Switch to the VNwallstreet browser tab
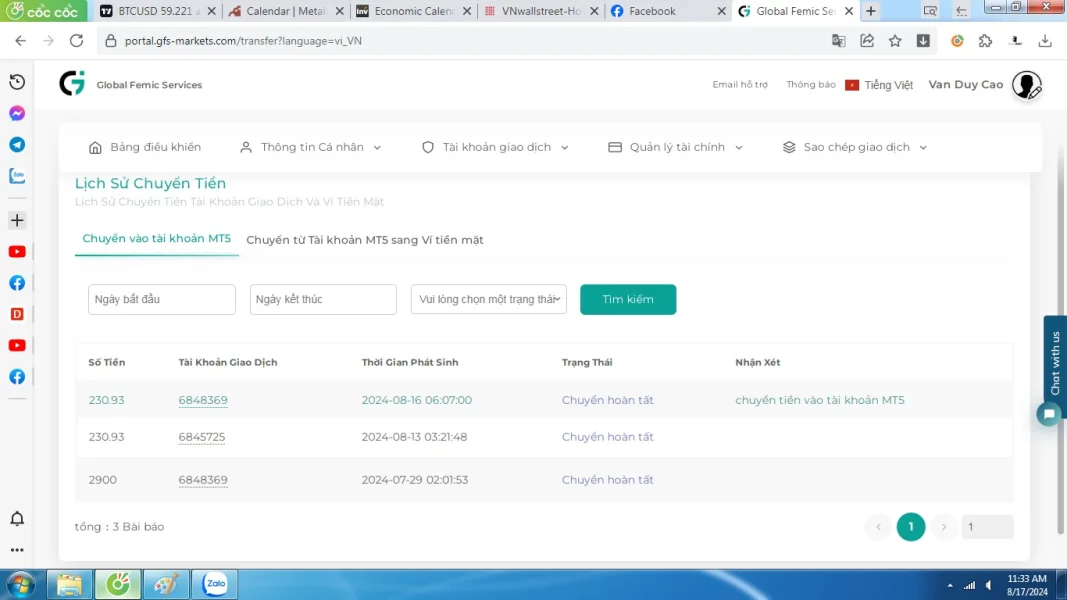 [541, 11]
